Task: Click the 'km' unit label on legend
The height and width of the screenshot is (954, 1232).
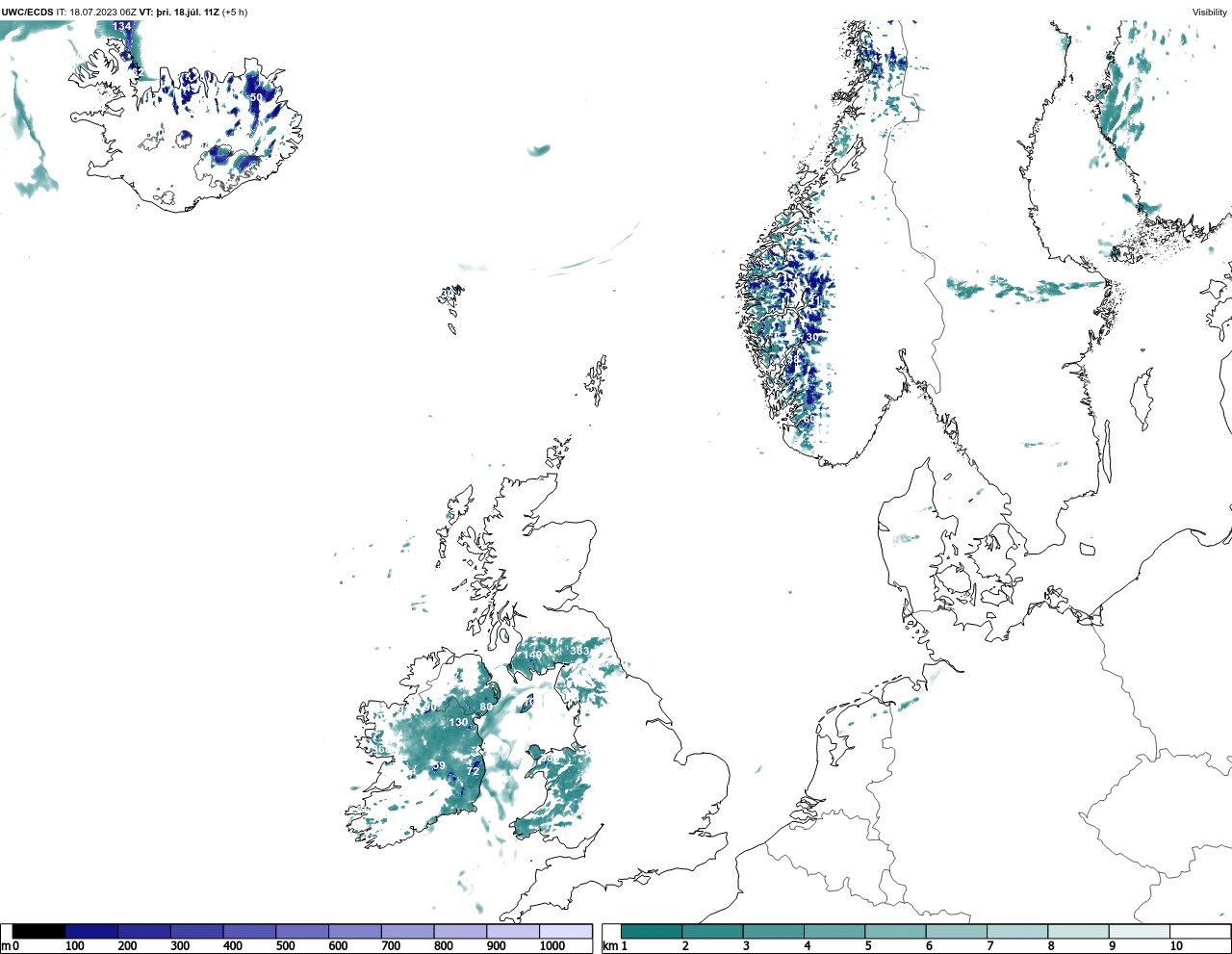Action: [x=609, y=946]
